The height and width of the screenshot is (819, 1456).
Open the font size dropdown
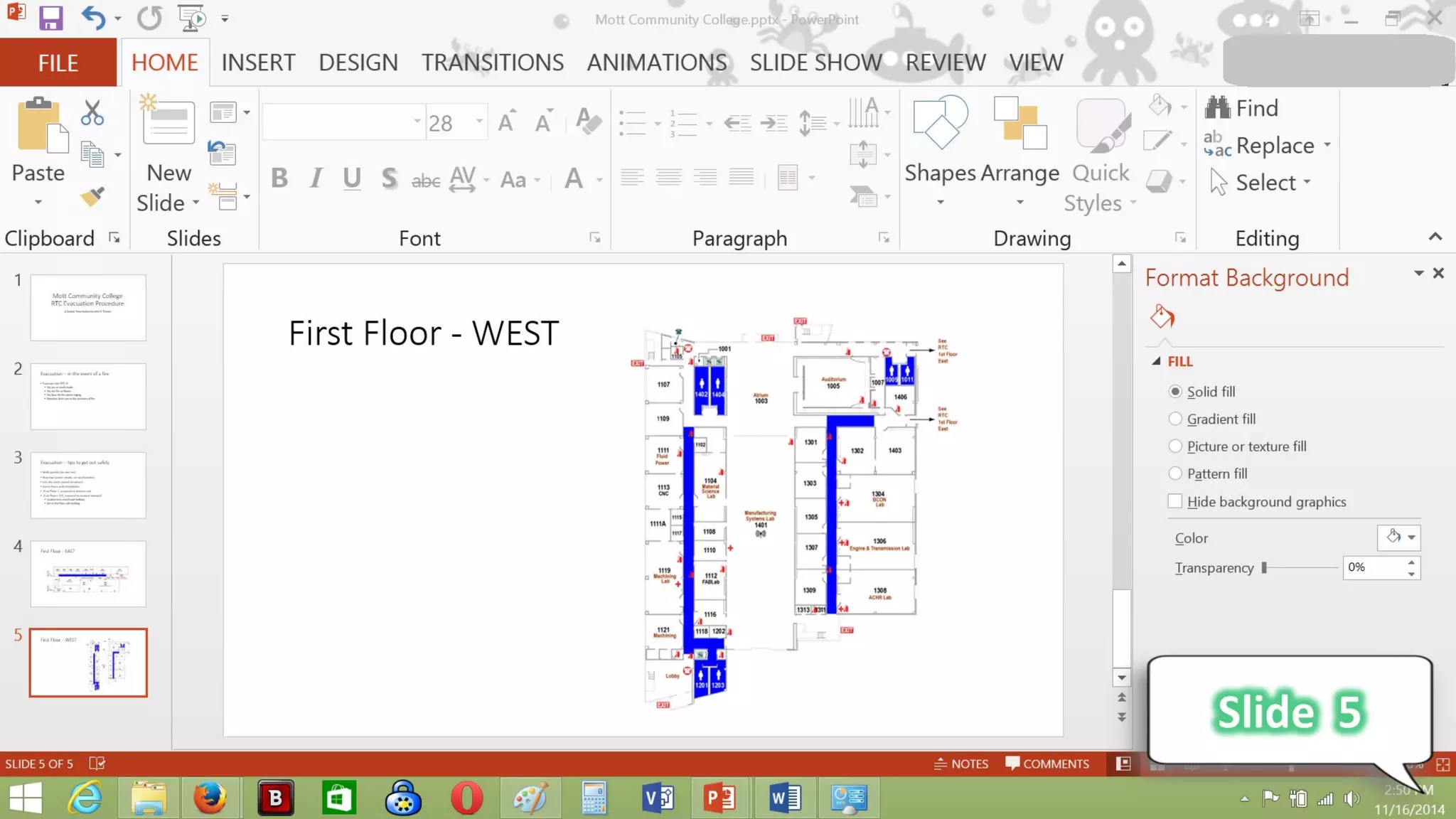[x=480, y=122]
